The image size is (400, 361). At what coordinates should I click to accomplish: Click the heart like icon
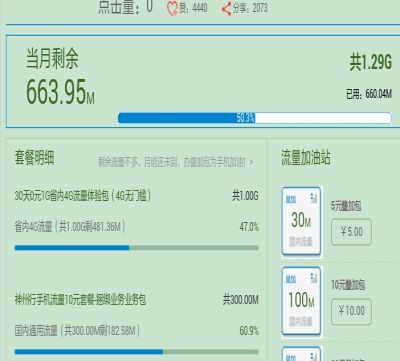point(172,8)
